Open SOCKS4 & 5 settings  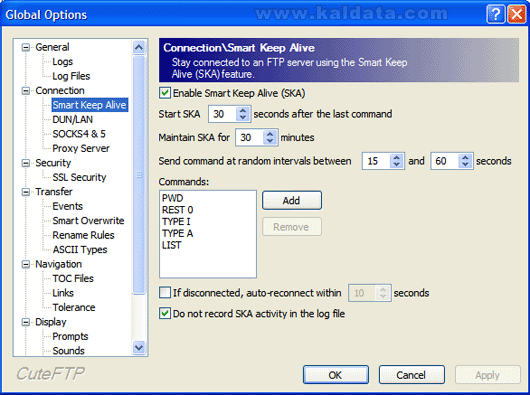pyautogui.click(x=79, y=134)
